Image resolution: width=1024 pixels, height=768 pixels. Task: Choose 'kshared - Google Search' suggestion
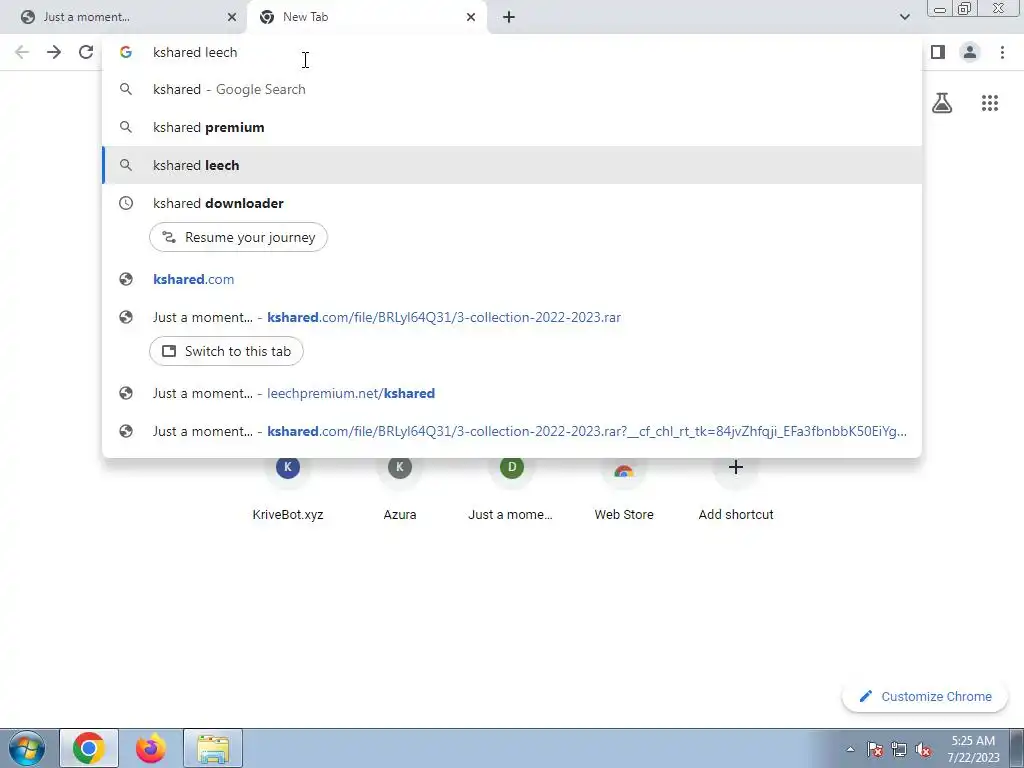point(512,89)
